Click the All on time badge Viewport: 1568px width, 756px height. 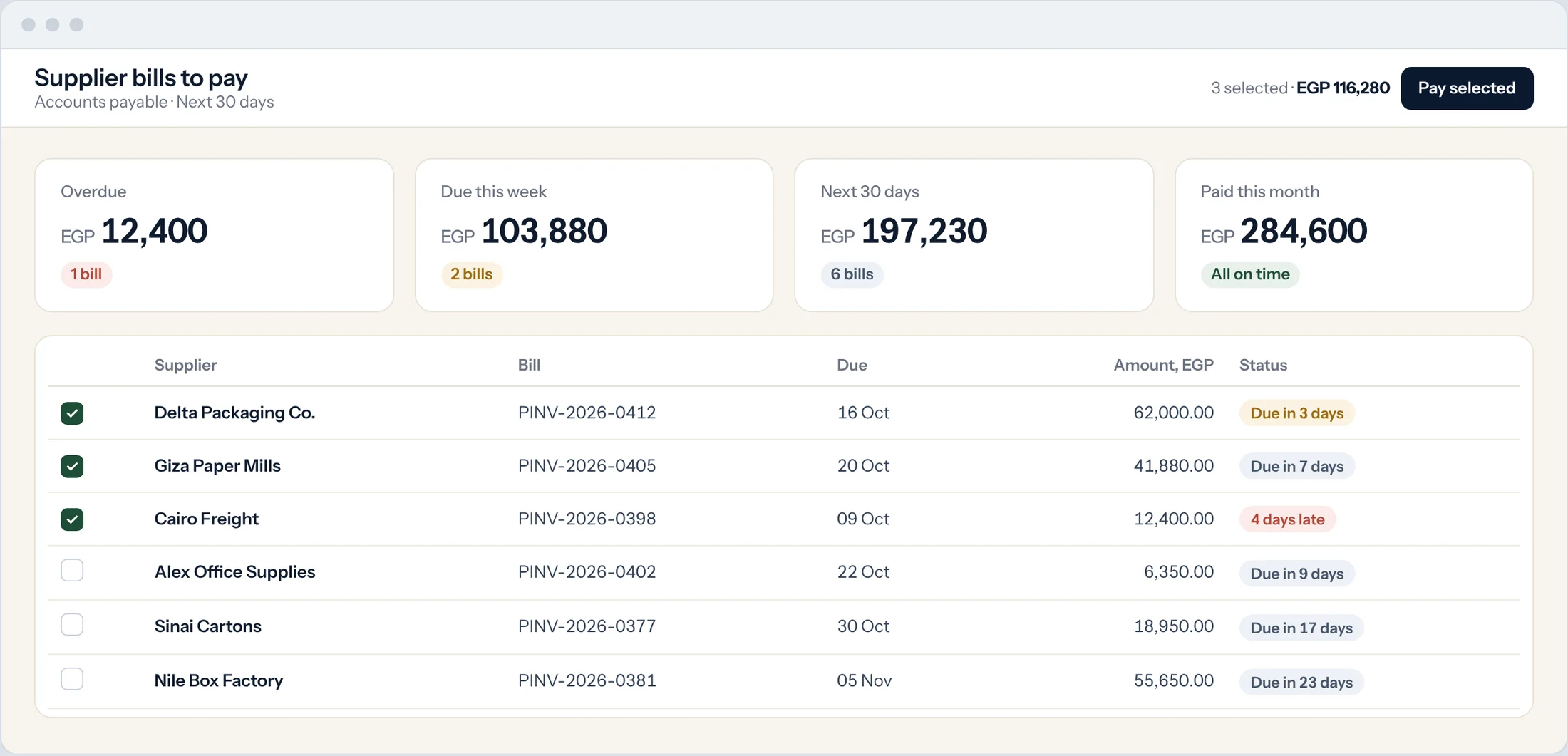(x=1250, y=274)
